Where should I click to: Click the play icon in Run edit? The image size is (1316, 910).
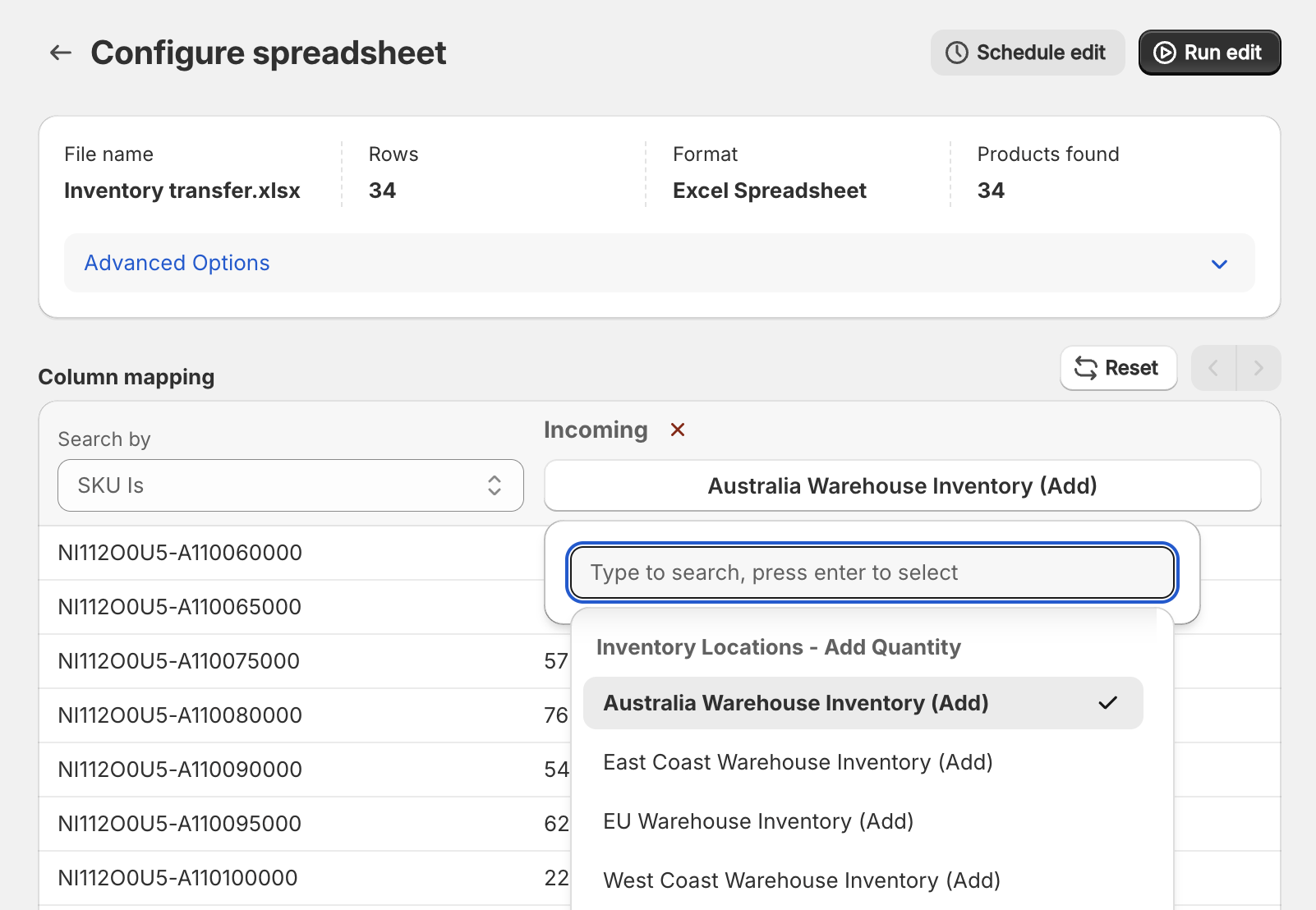coord(1165,53)
